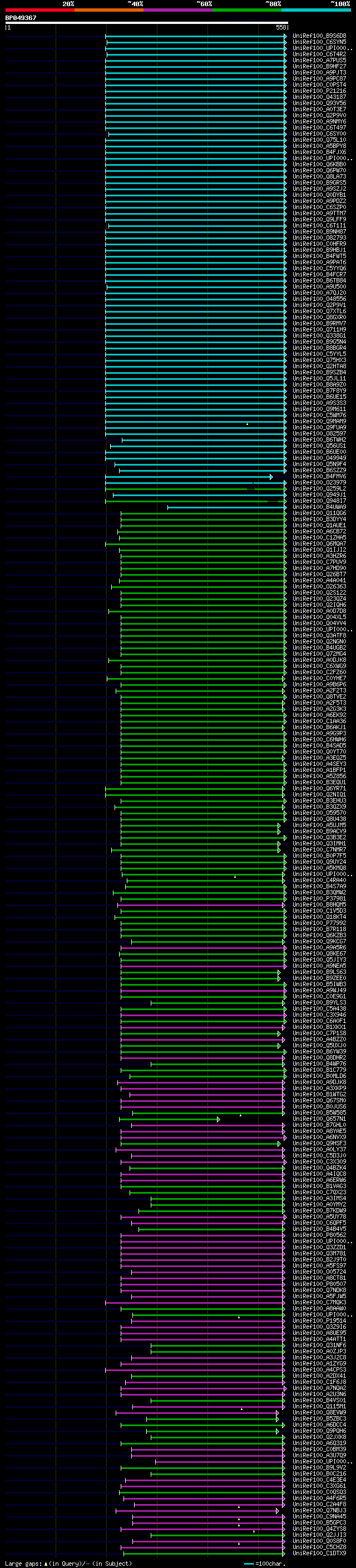Click the label UniRef100_C7PUV9
356x1568 pixels.
pyautogui.click(x=319, y=562)
